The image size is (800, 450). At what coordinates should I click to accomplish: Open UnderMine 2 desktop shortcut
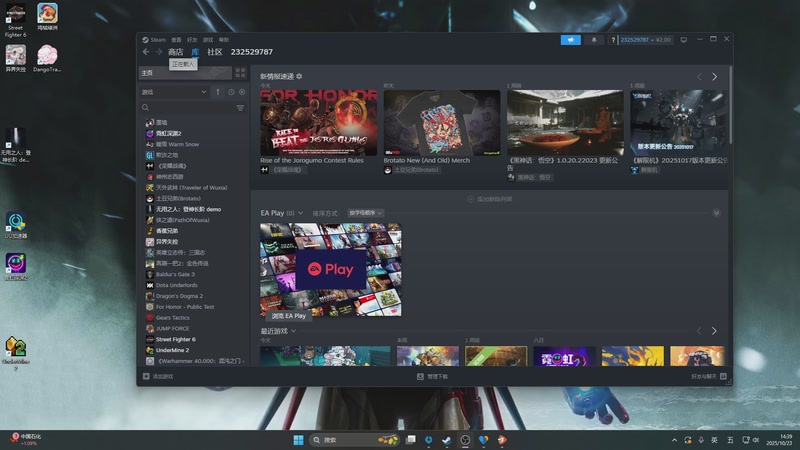[16, 352]
